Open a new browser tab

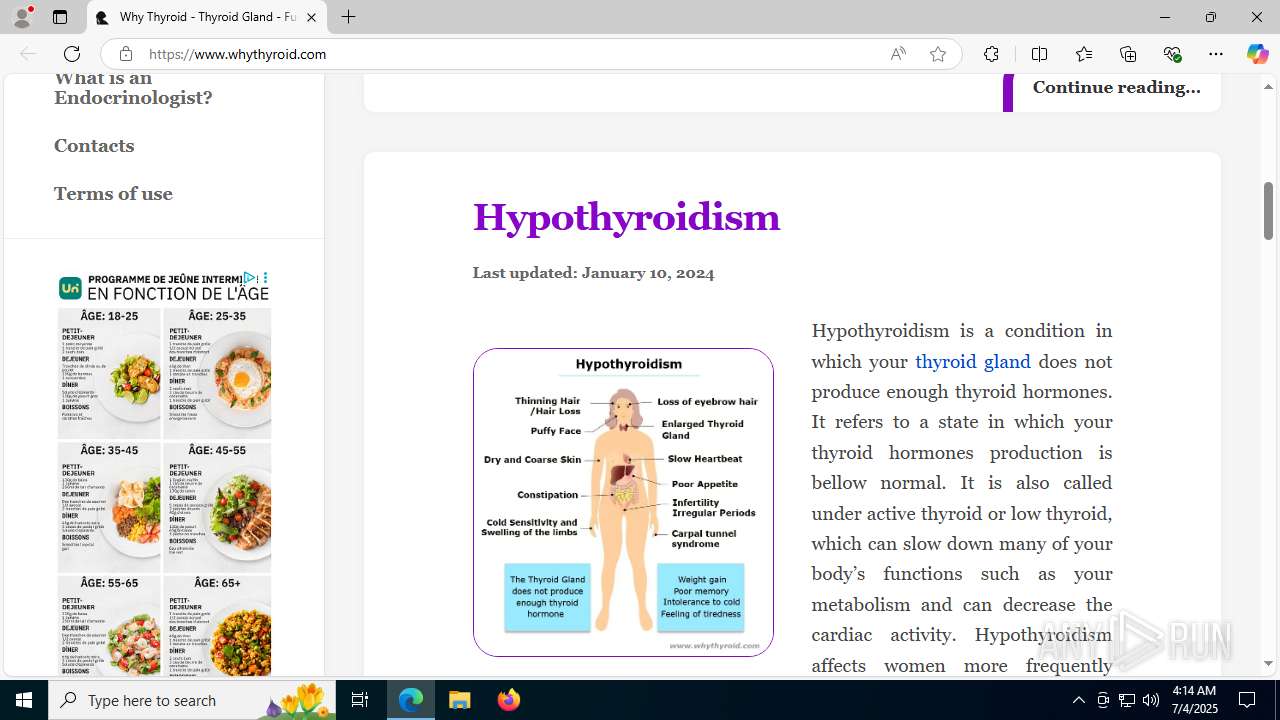tap(348, 17)
